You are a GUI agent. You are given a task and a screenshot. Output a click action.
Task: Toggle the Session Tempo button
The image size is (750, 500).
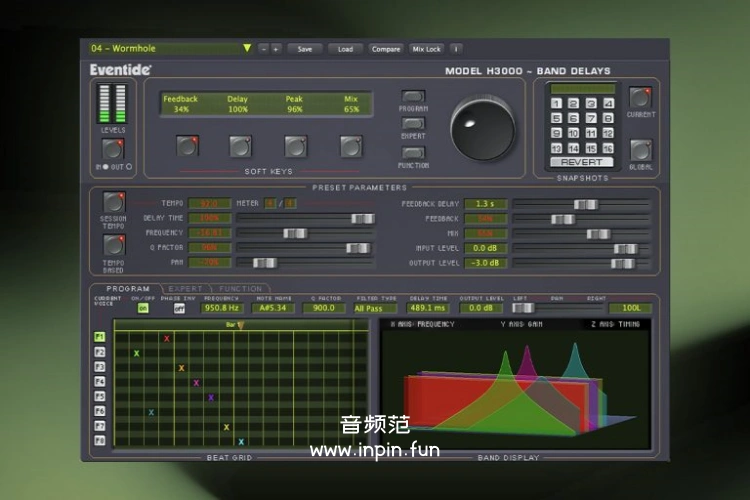click(113, 202)
